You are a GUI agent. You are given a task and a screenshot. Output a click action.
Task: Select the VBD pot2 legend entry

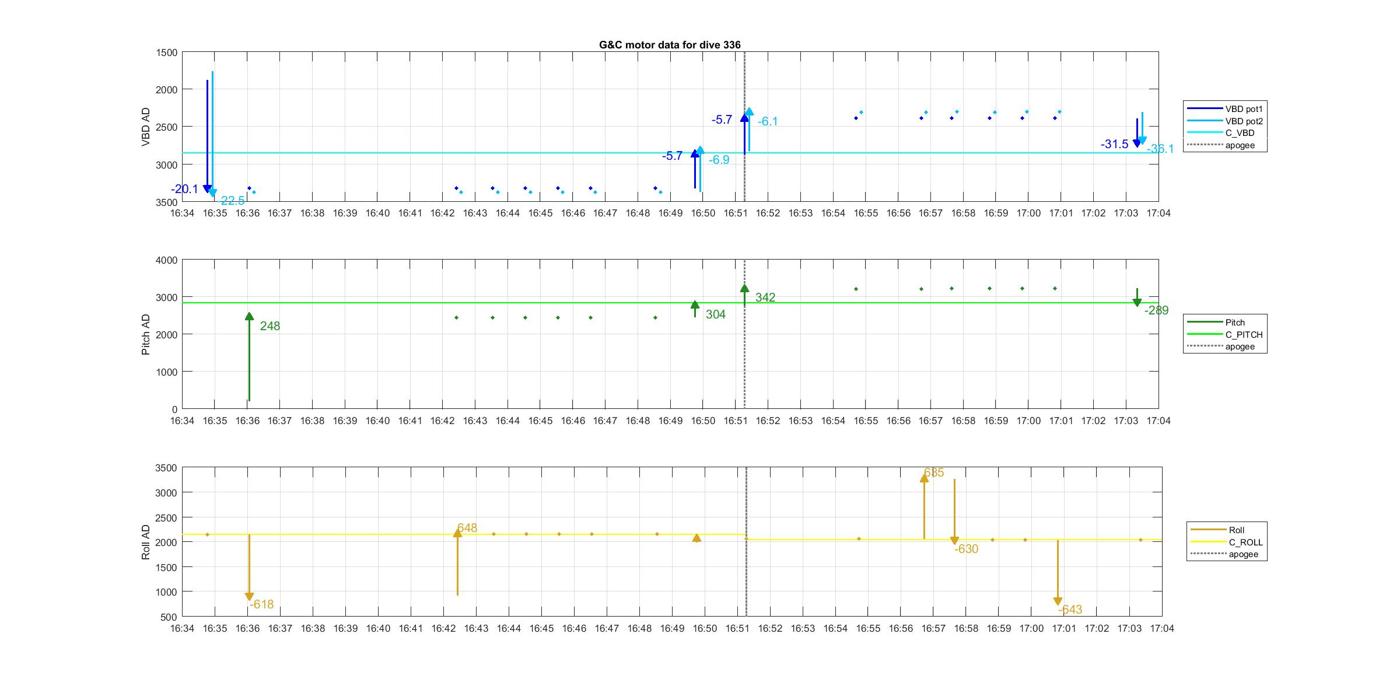[x=1223, y=120]
